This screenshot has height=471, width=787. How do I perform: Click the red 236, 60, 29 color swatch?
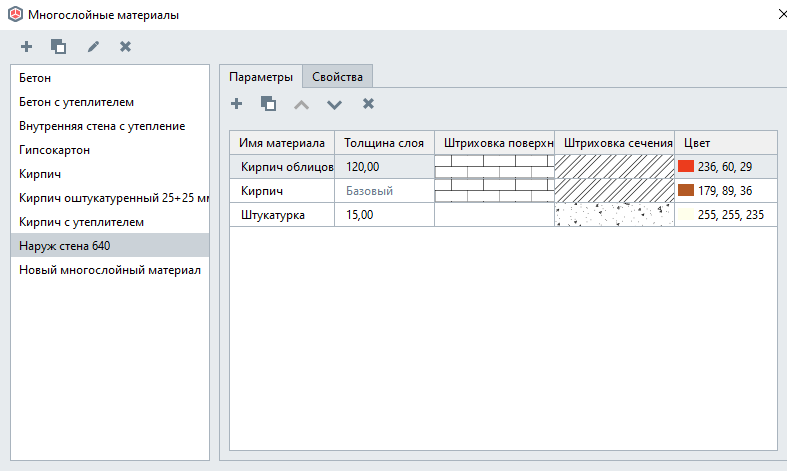pyautogui.click(x=686, y=166)
